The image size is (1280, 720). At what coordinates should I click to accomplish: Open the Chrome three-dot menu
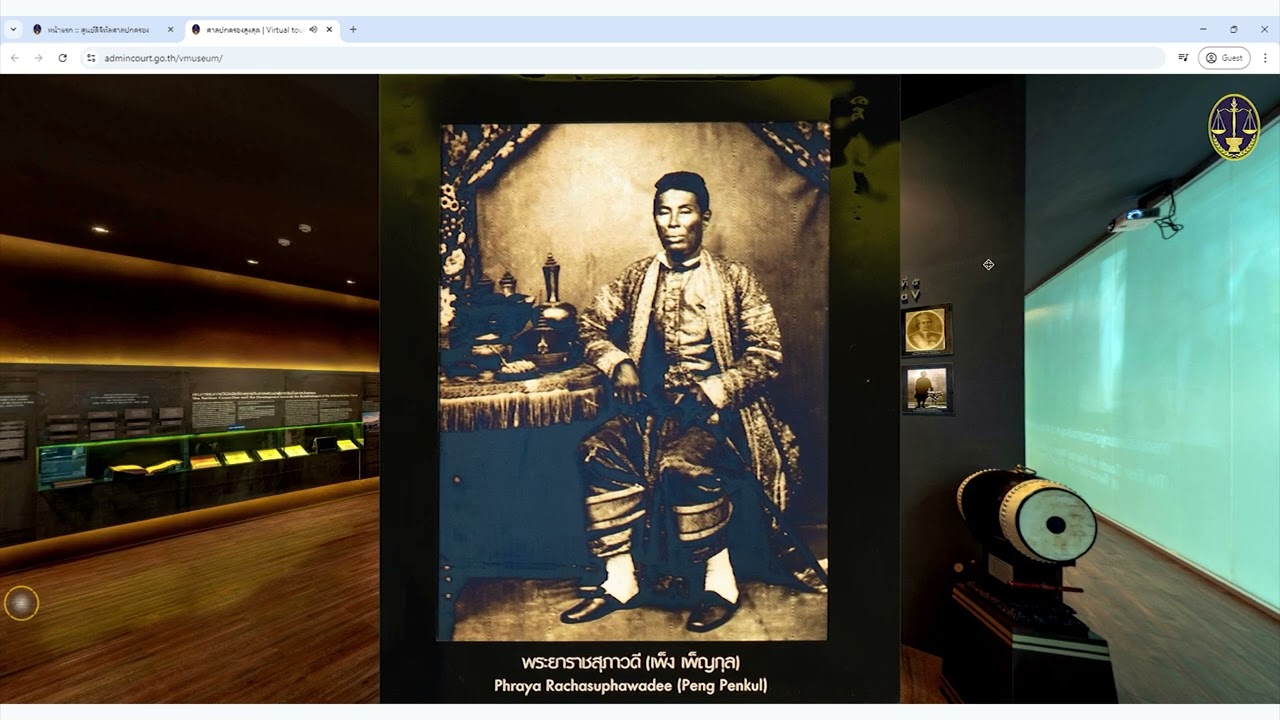click(1265, 58)
